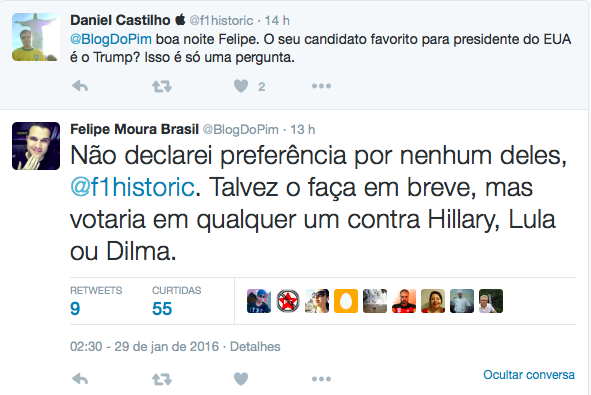Click the @f1historic mention in reply
The image size is (591, 395).
(x=132, y=187)
